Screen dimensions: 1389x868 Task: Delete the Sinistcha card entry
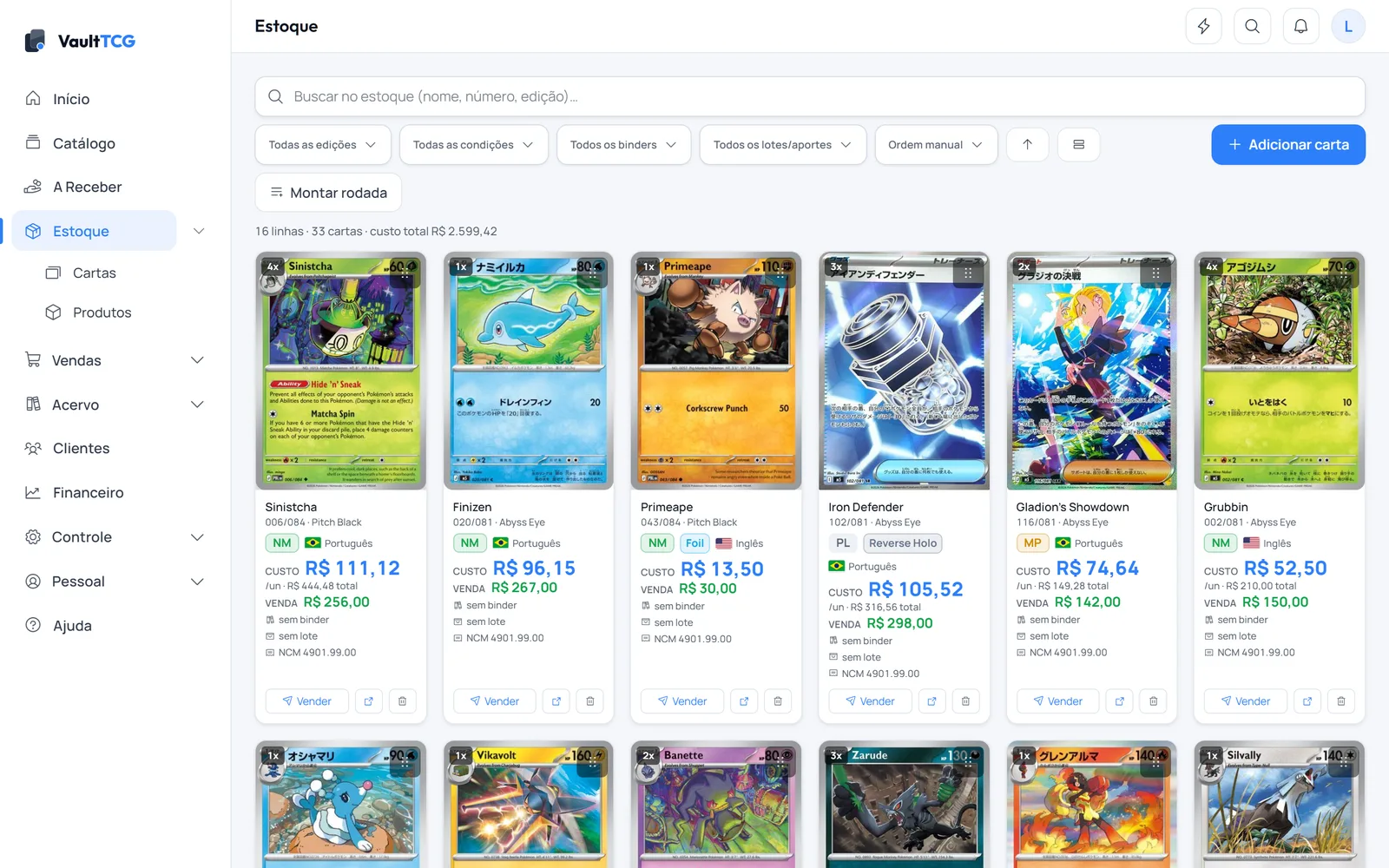(x=402, y=701)
